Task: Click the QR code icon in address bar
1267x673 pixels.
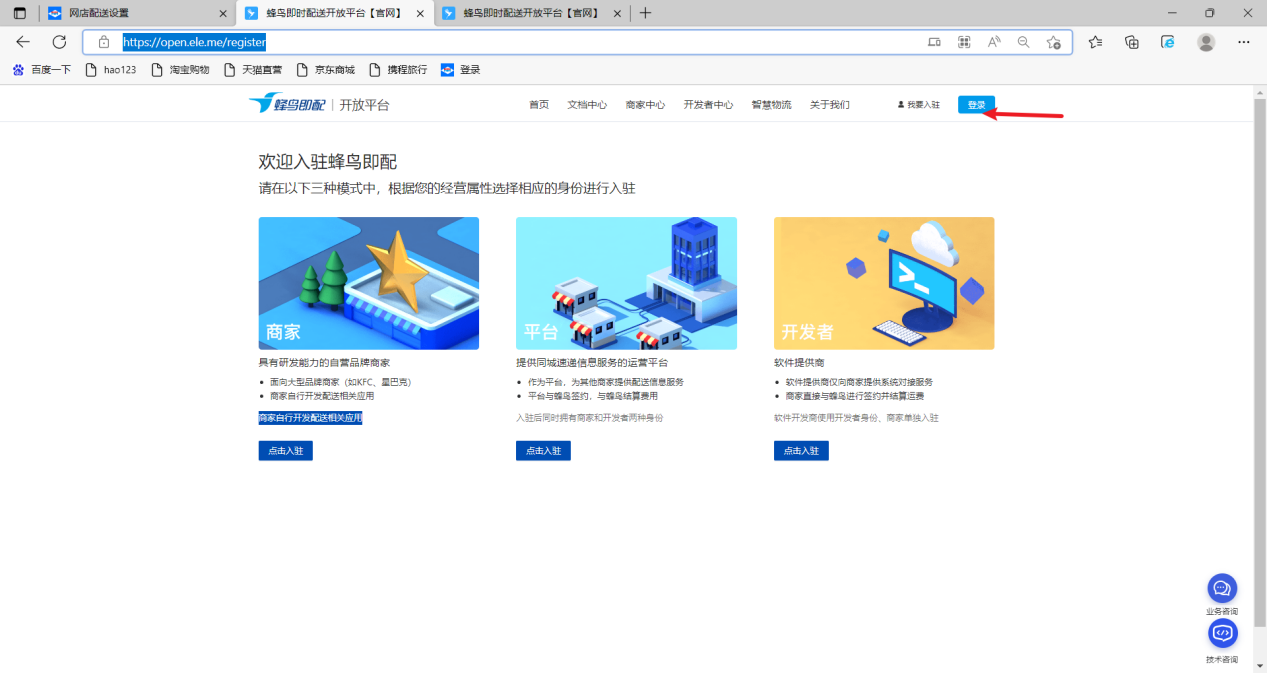Action: coord(964,42)
